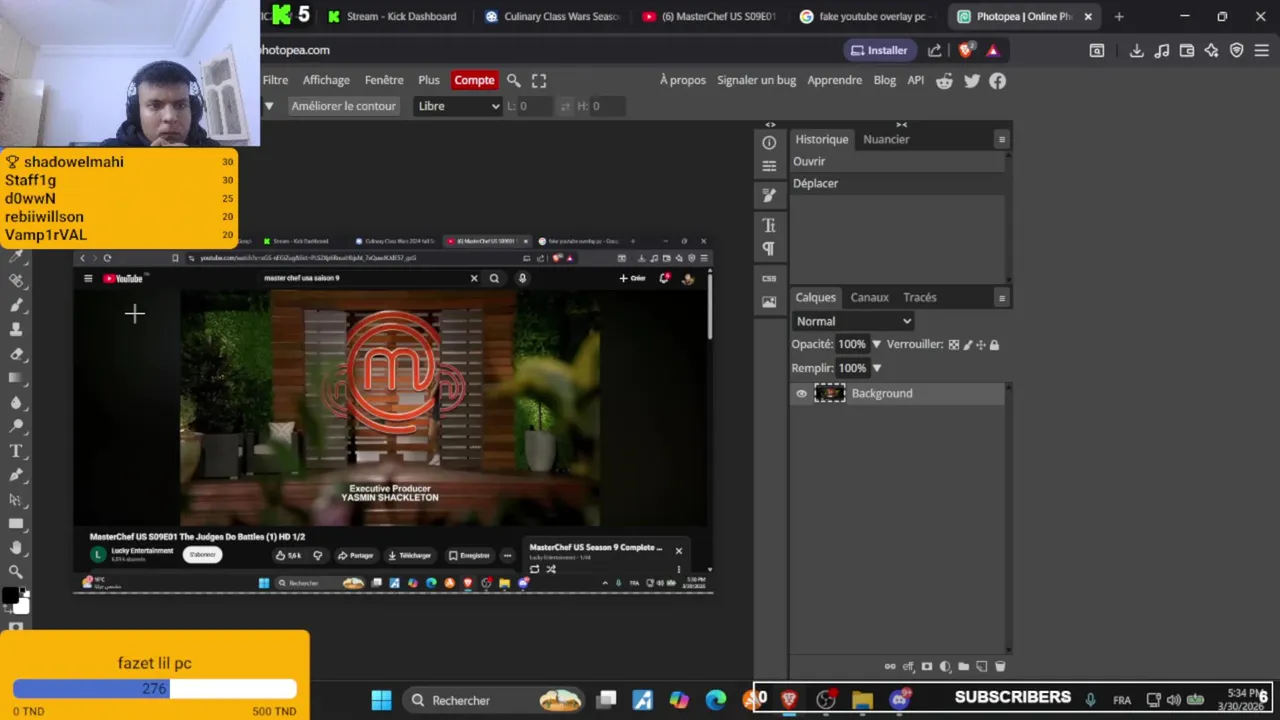
Task: Create a new layer folder
Action: point(963,666)
